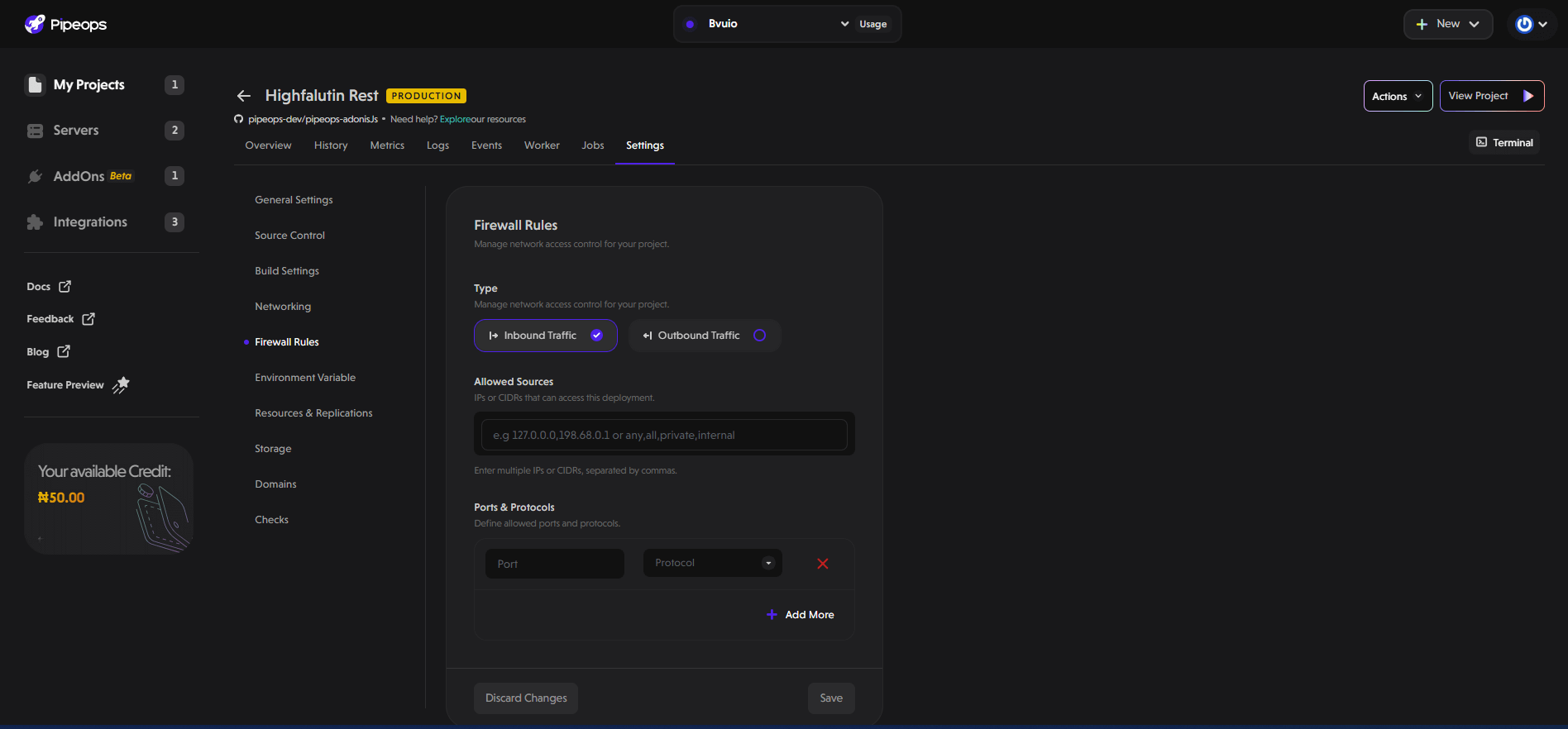Select Outbound Traffic type
The image size is (1568, 729).
tap(705, 336)
